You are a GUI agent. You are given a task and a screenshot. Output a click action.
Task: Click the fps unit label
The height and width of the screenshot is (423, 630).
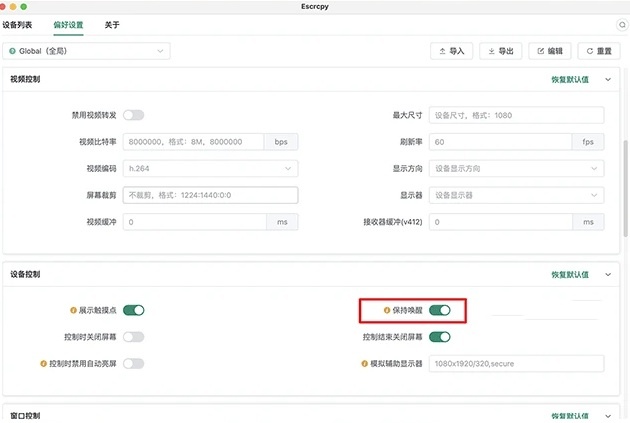[588, 142]
